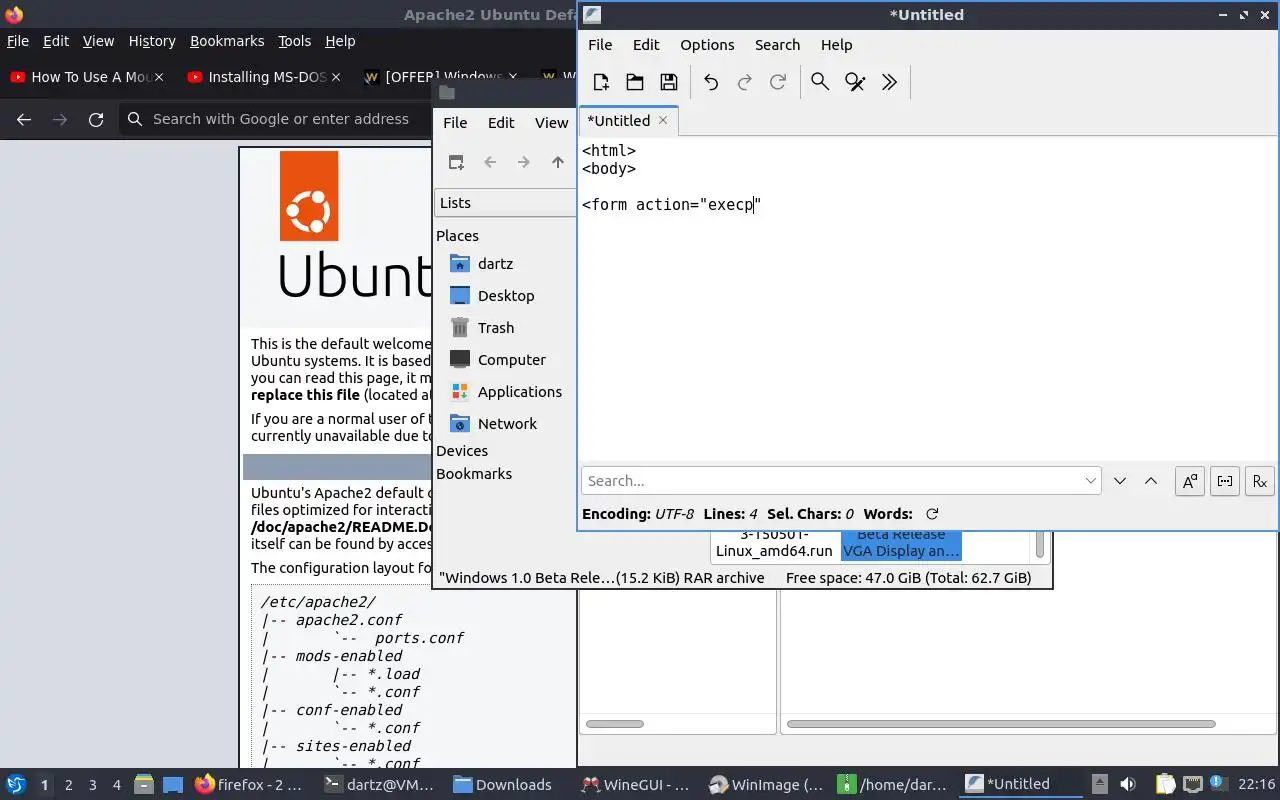
Task: Toggle Whole Word search option
Action: coord(1224,481)
